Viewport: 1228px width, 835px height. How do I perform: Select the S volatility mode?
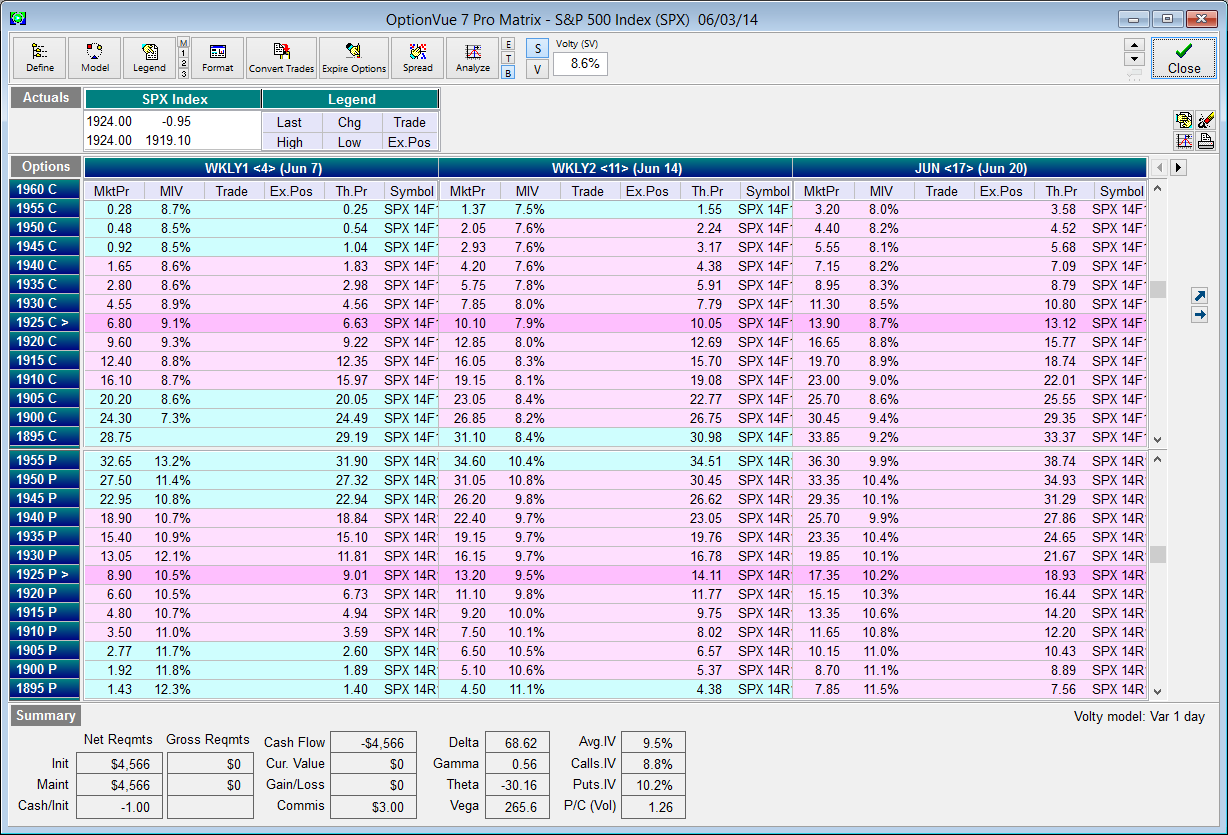(x=537, y=48)
